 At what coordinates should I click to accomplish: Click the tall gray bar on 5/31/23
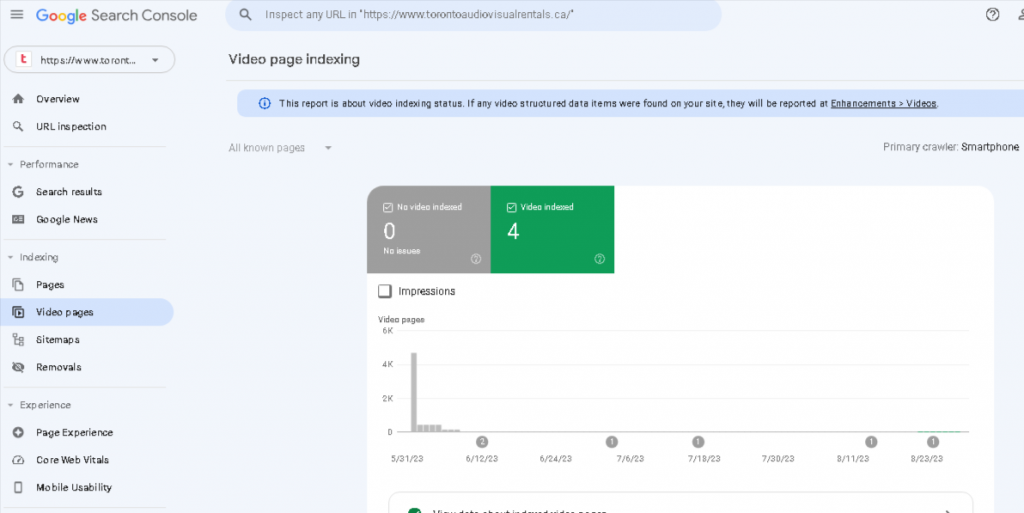pos(413,392)
